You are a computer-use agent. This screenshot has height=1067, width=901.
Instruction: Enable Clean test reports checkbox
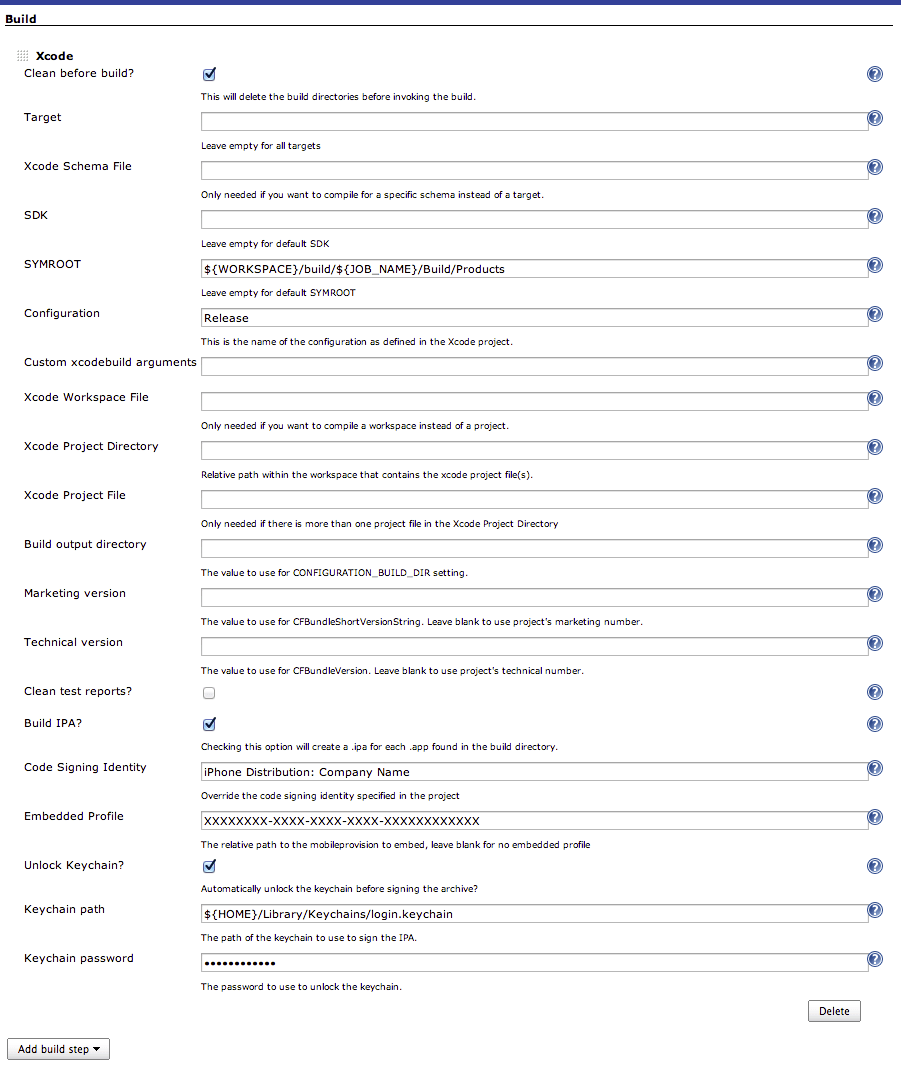pos(209,692)
